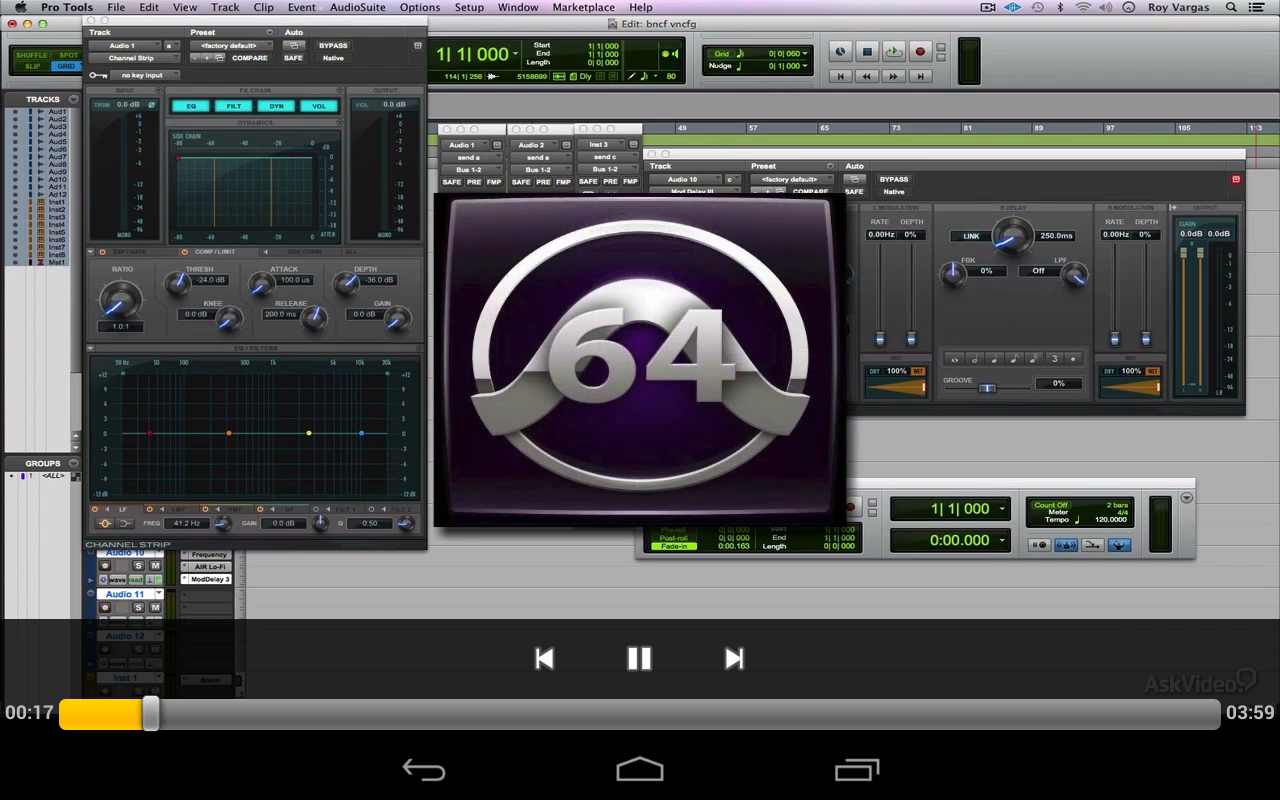The width and height of the screenshot is (1280, 800).
Task: Select the whole note duration in Mod Delay
Action: (955, 358)
